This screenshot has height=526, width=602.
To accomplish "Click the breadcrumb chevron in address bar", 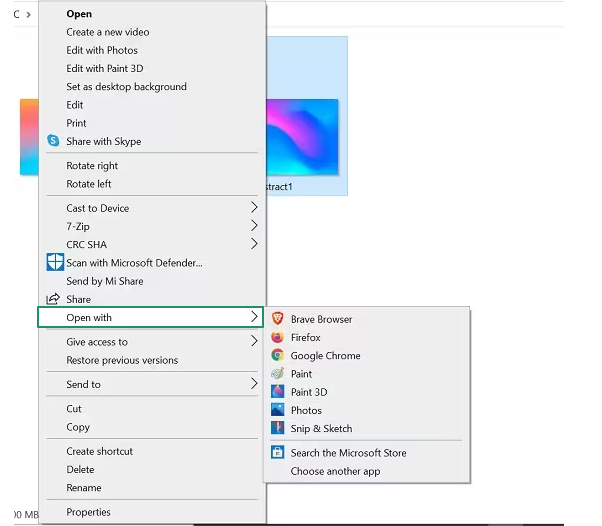I will [28, 15].
